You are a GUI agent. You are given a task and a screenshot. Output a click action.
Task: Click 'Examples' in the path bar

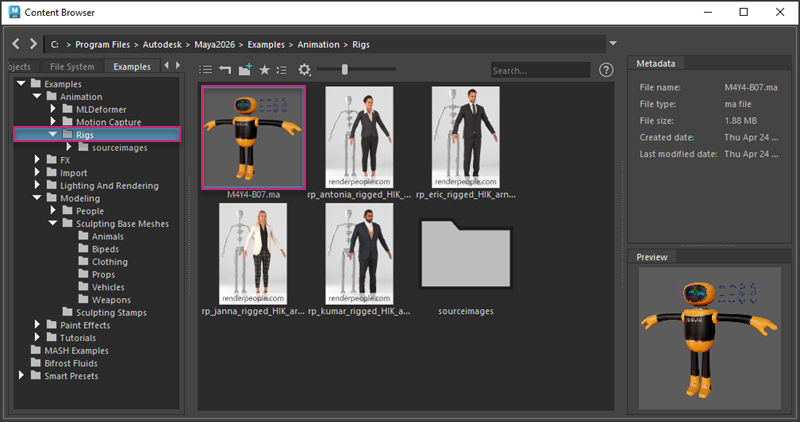[x=266, y=44]
